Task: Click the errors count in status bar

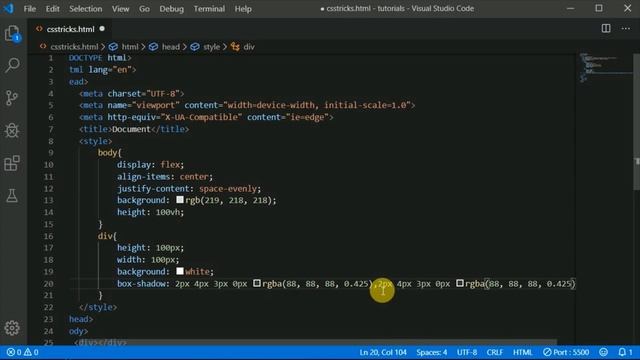Action: (x=14, y=352)
